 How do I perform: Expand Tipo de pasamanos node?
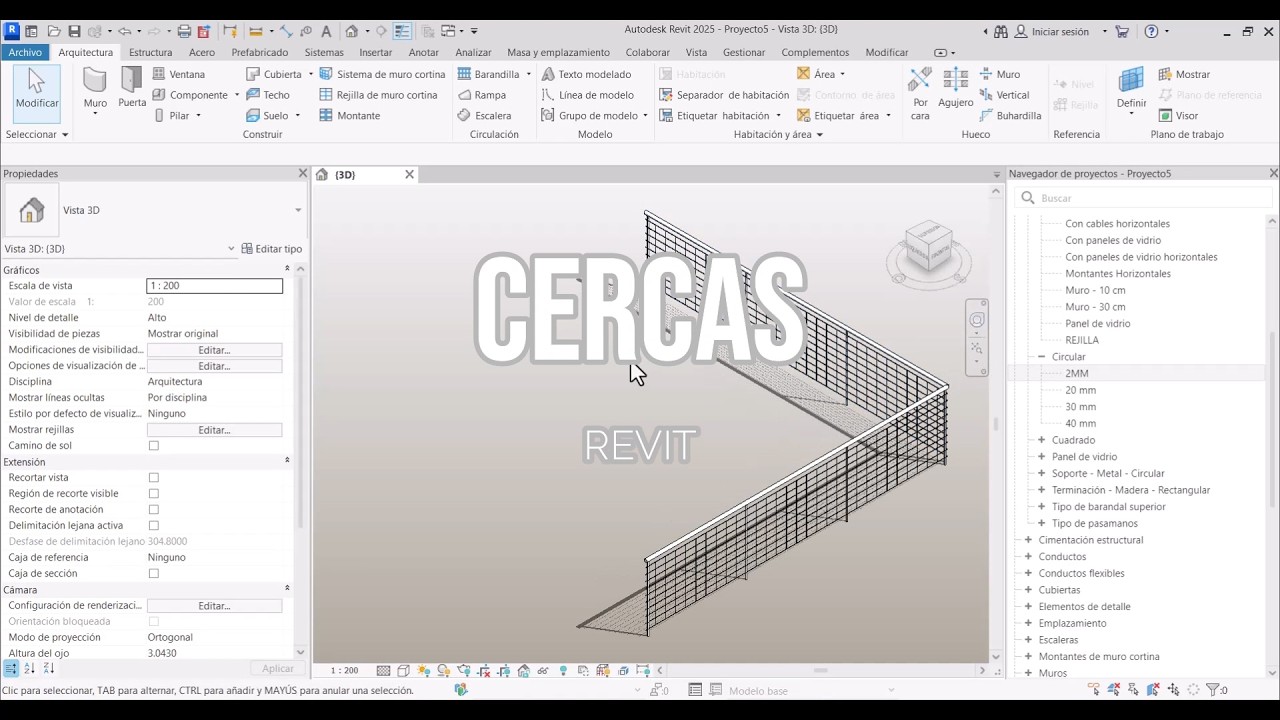click(1041, 524)
